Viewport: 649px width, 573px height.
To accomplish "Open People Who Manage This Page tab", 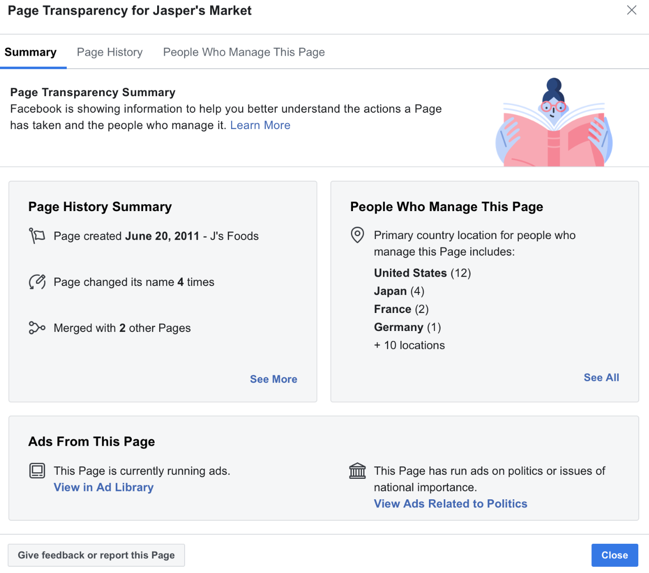I will 244,52.
